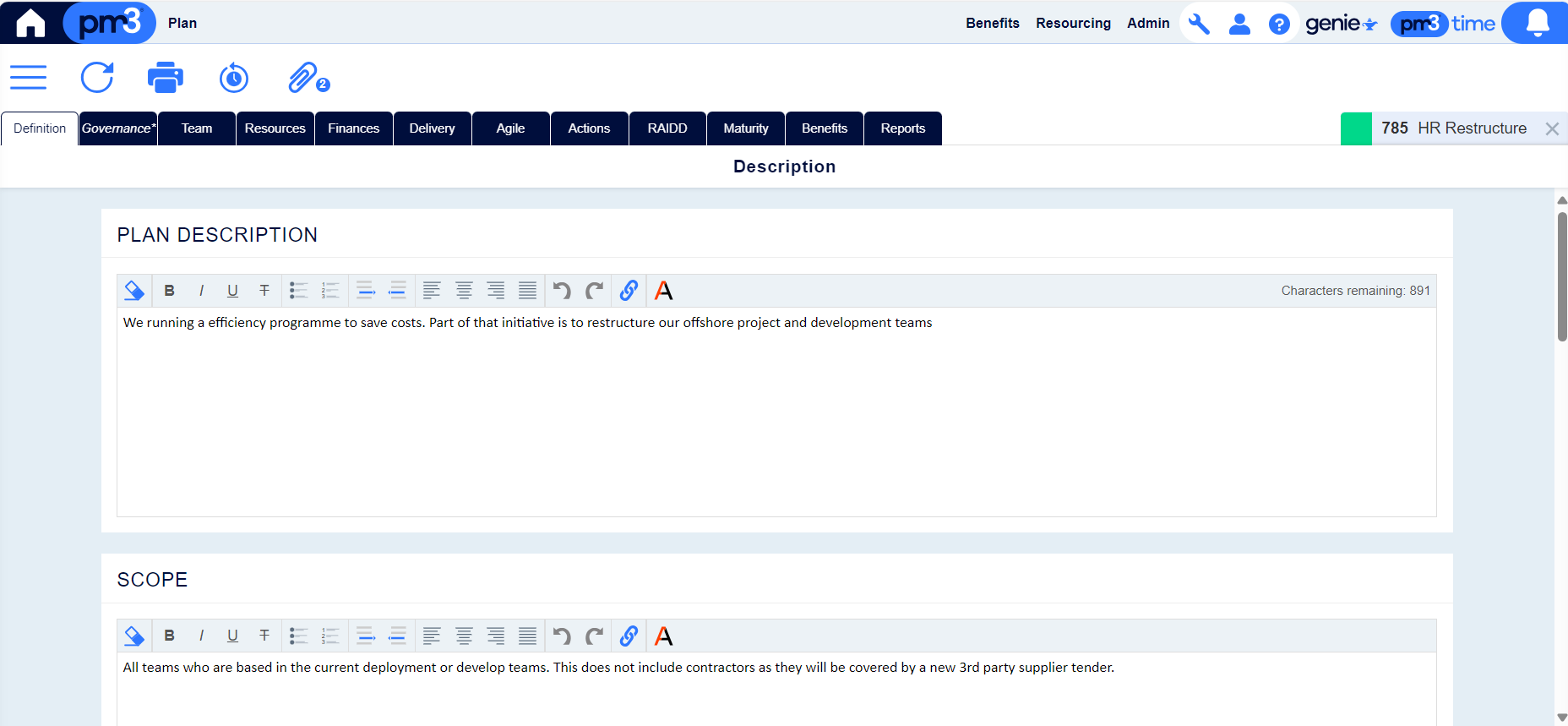
Task: Open notifications bell
Action: [x=1538, y=23]
